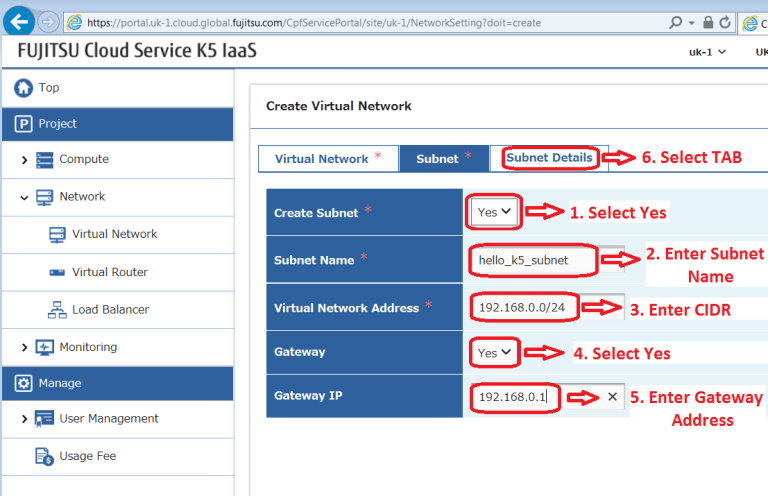This screenshot has height=496, width=768.
Task: Click the security lock icon
Action: (708, 22)
